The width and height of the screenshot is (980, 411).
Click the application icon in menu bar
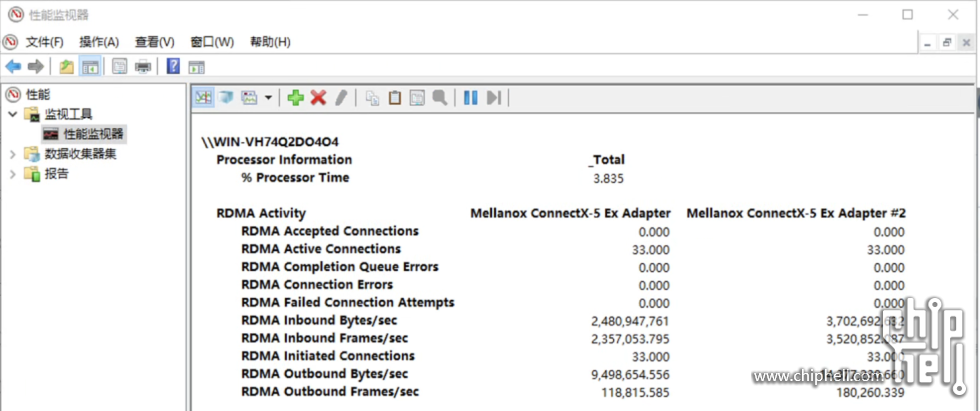click(11, 42)
